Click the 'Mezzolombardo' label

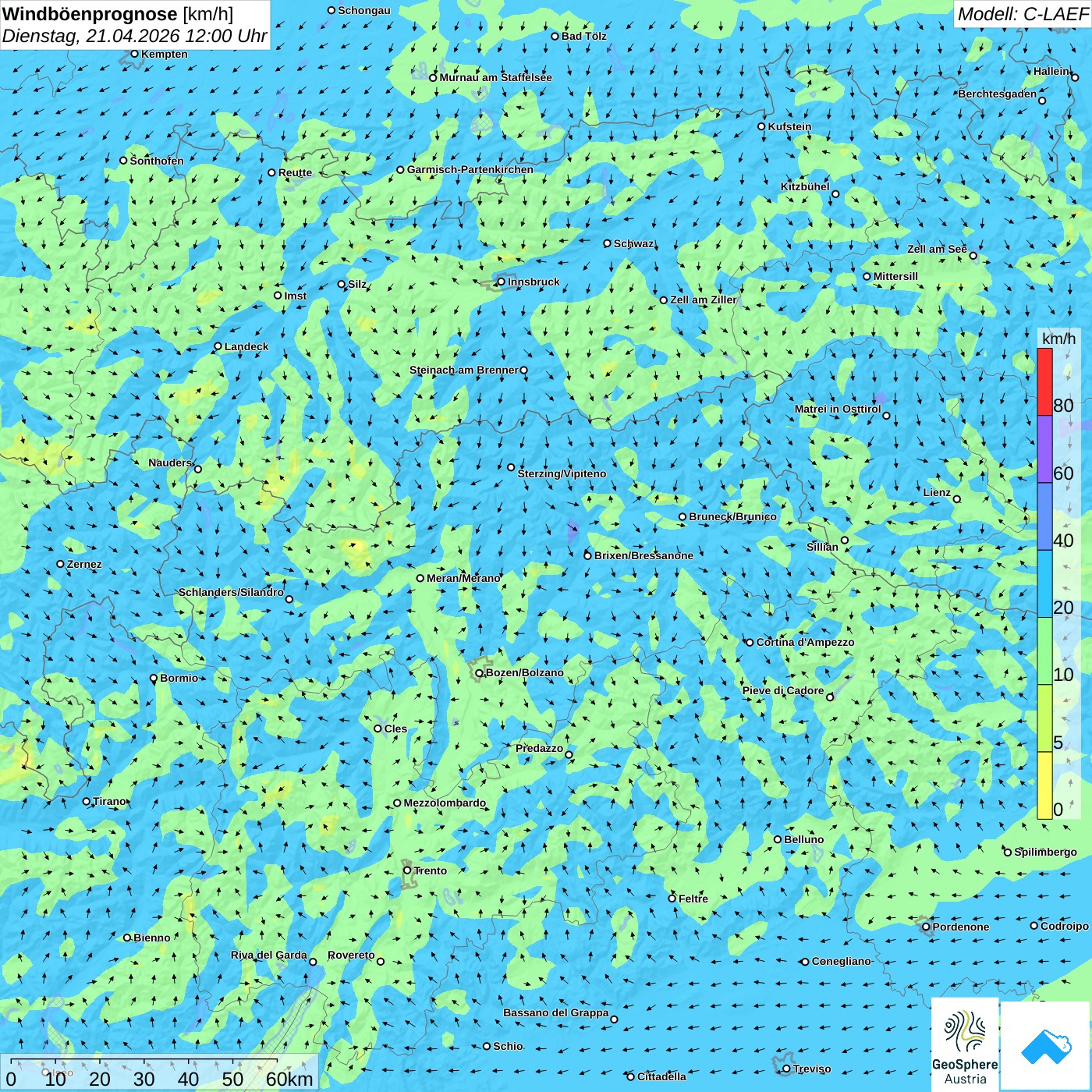[x=445, y=803]
